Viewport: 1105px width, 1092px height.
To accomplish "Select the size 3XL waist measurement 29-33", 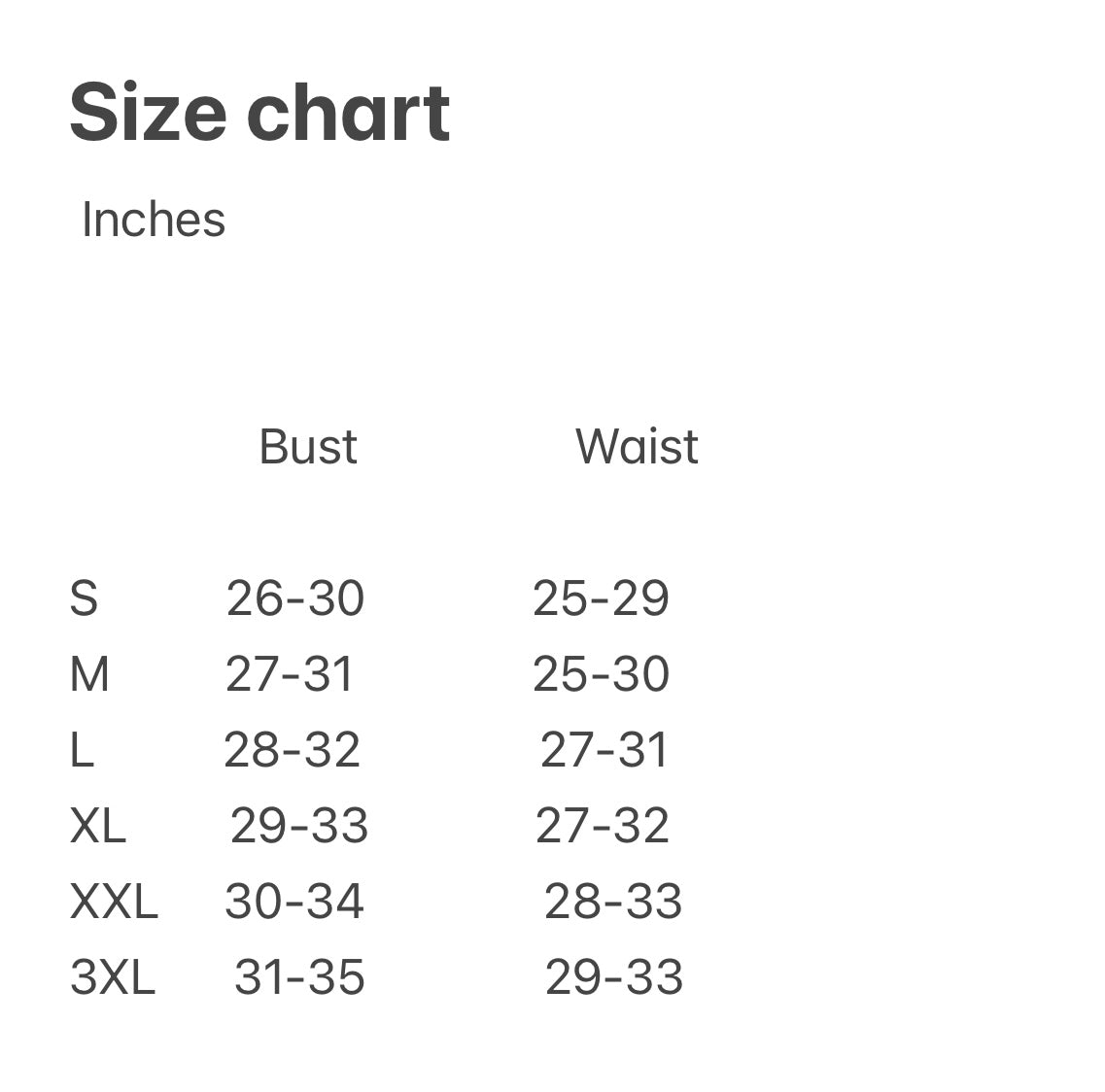I will [614, 977].
